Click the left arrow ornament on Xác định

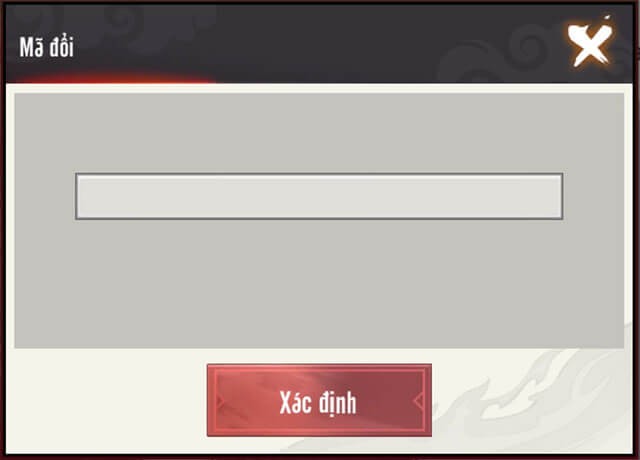[220, 401]
